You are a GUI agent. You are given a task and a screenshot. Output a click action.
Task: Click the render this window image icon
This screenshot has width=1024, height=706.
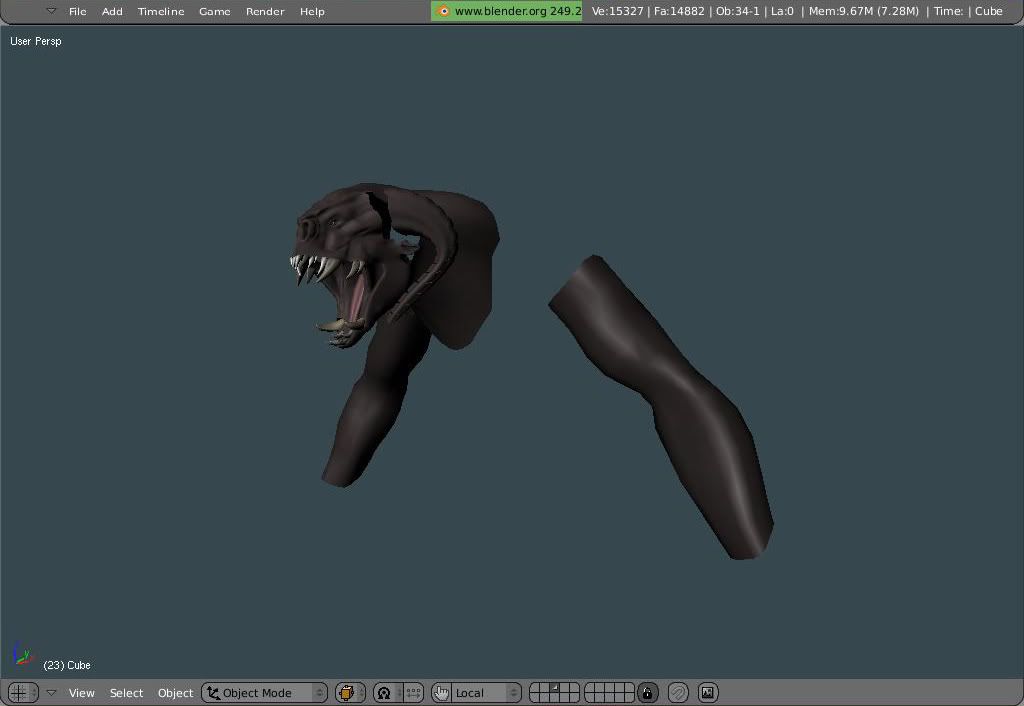coord(708,693)
